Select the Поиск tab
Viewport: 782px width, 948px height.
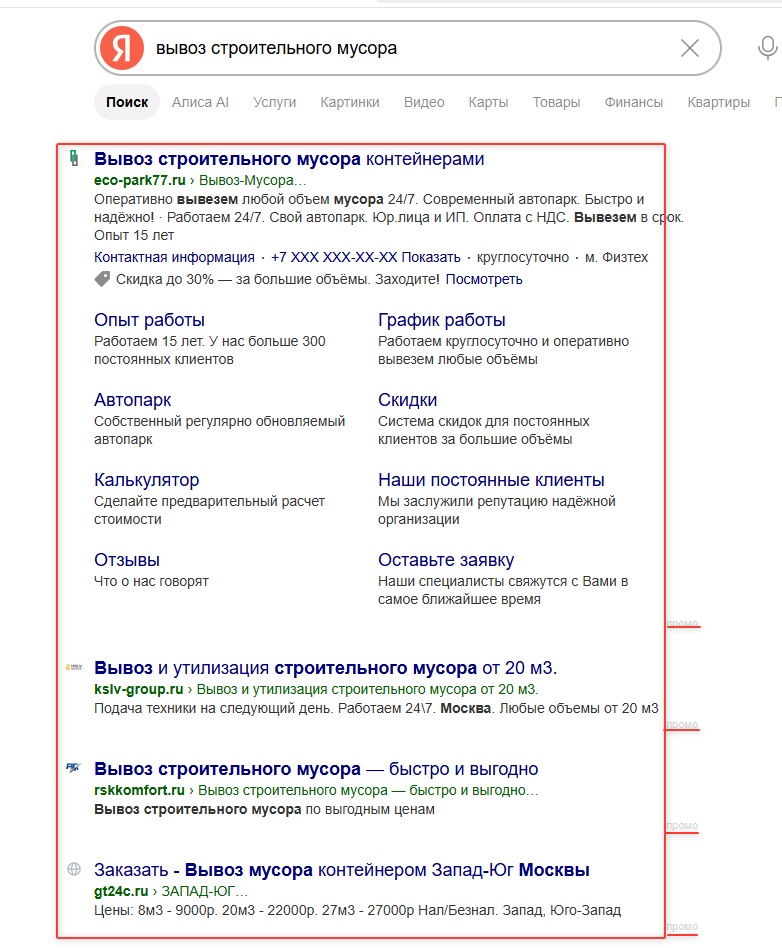(127, 102)
